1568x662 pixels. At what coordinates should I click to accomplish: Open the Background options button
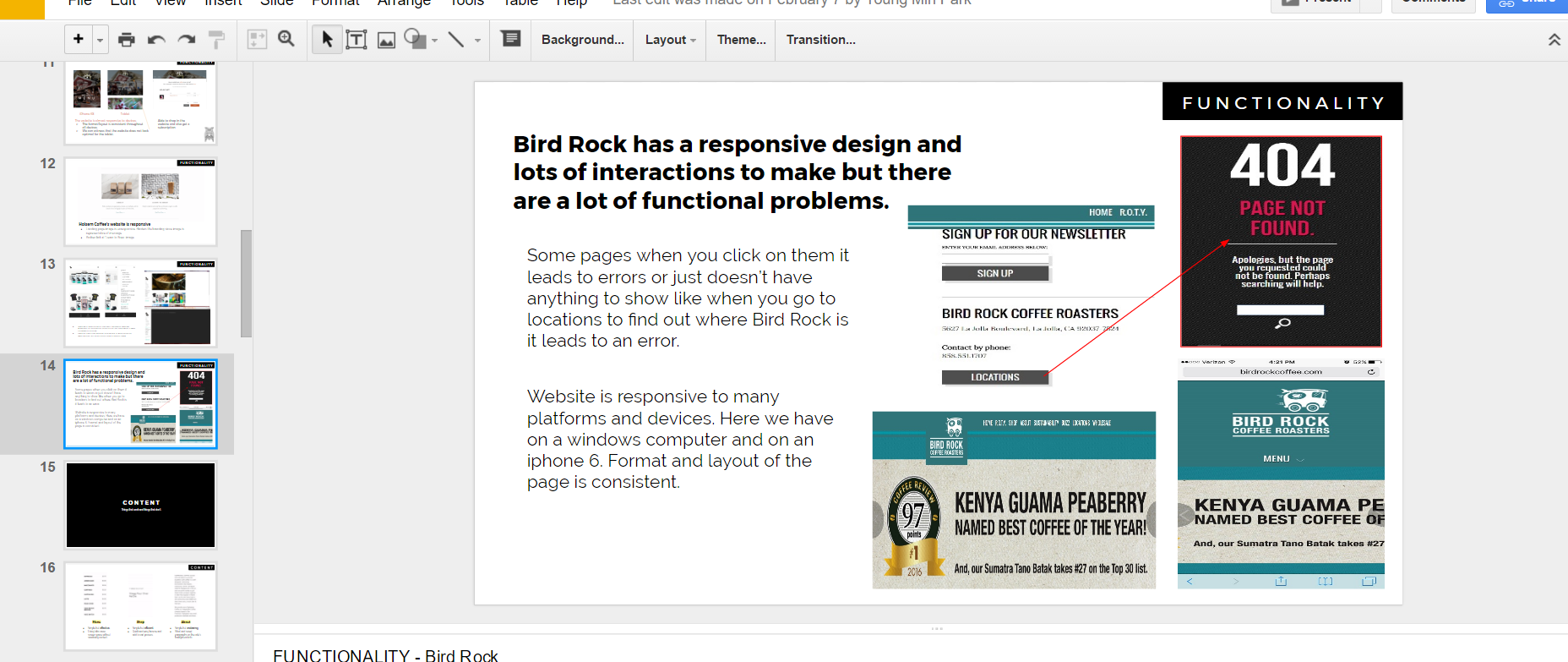point(582,40)
